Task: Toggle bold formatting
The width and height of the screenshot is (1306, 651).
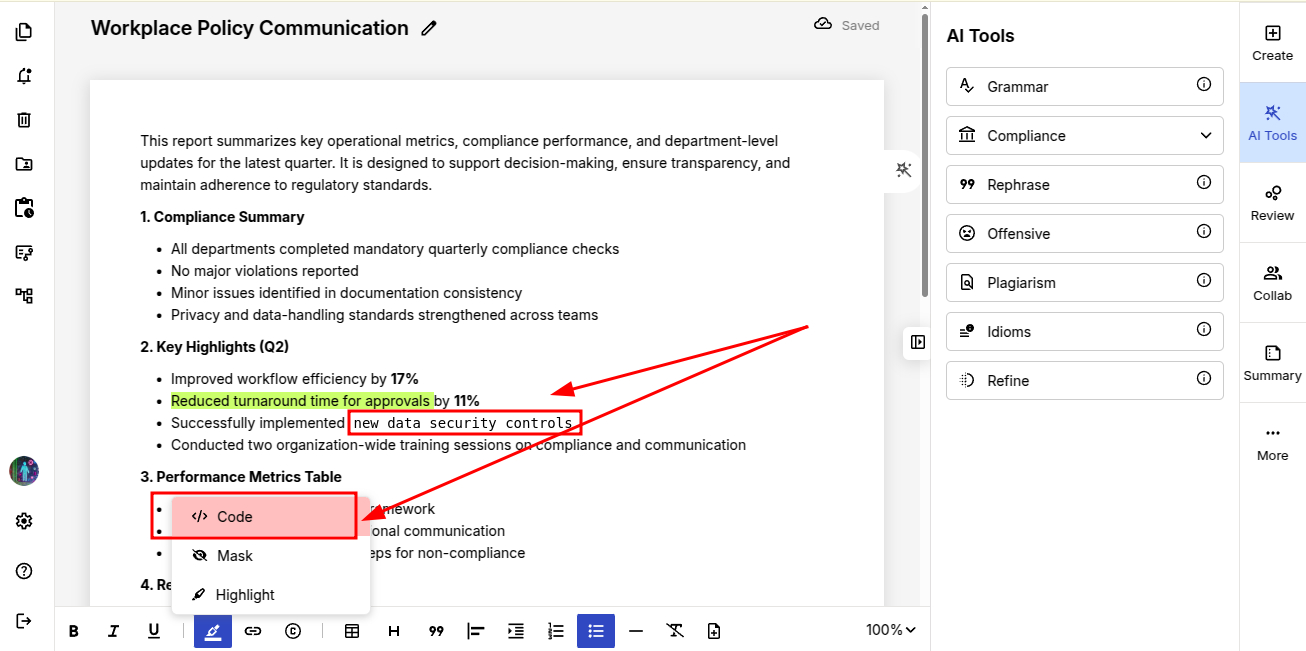Action: [x=73, y=631]
